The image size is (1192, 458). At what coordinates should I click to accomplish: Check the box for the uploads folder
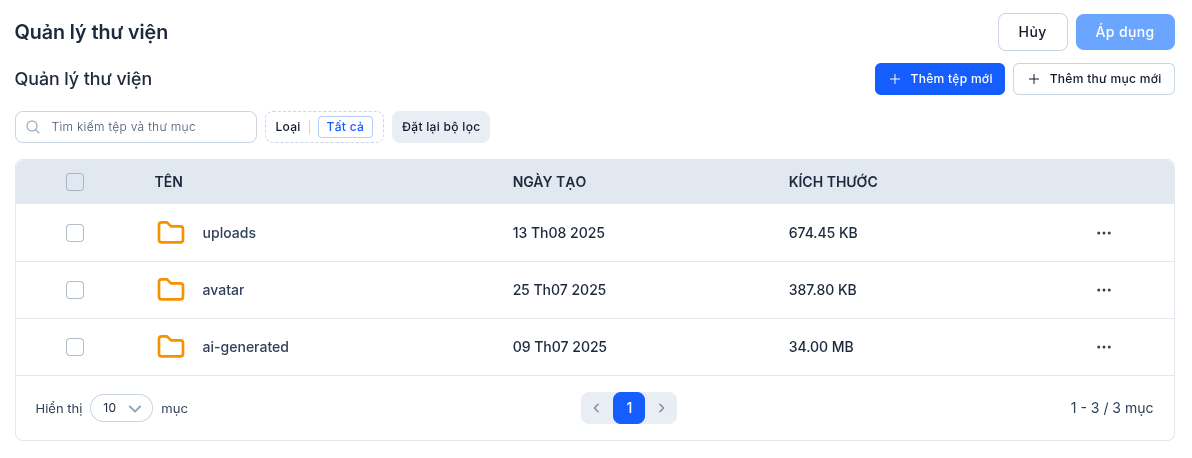point(75,233)
